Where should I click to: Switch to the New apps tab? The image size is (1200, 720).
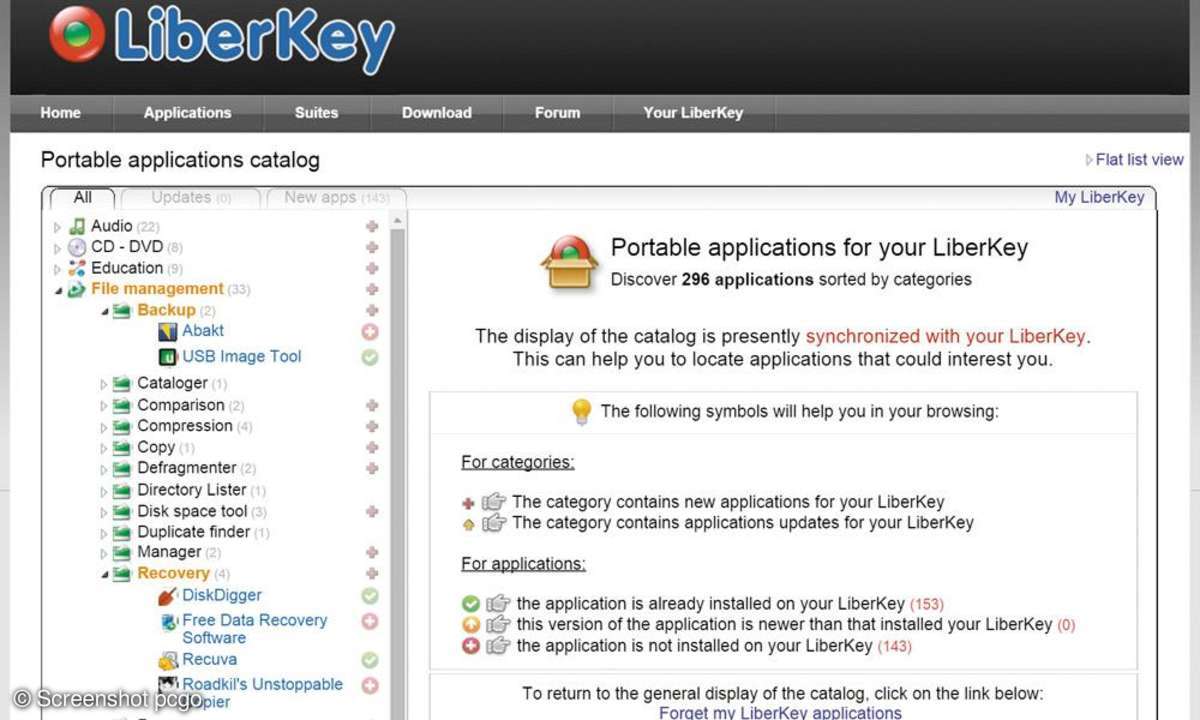[336, 198]
